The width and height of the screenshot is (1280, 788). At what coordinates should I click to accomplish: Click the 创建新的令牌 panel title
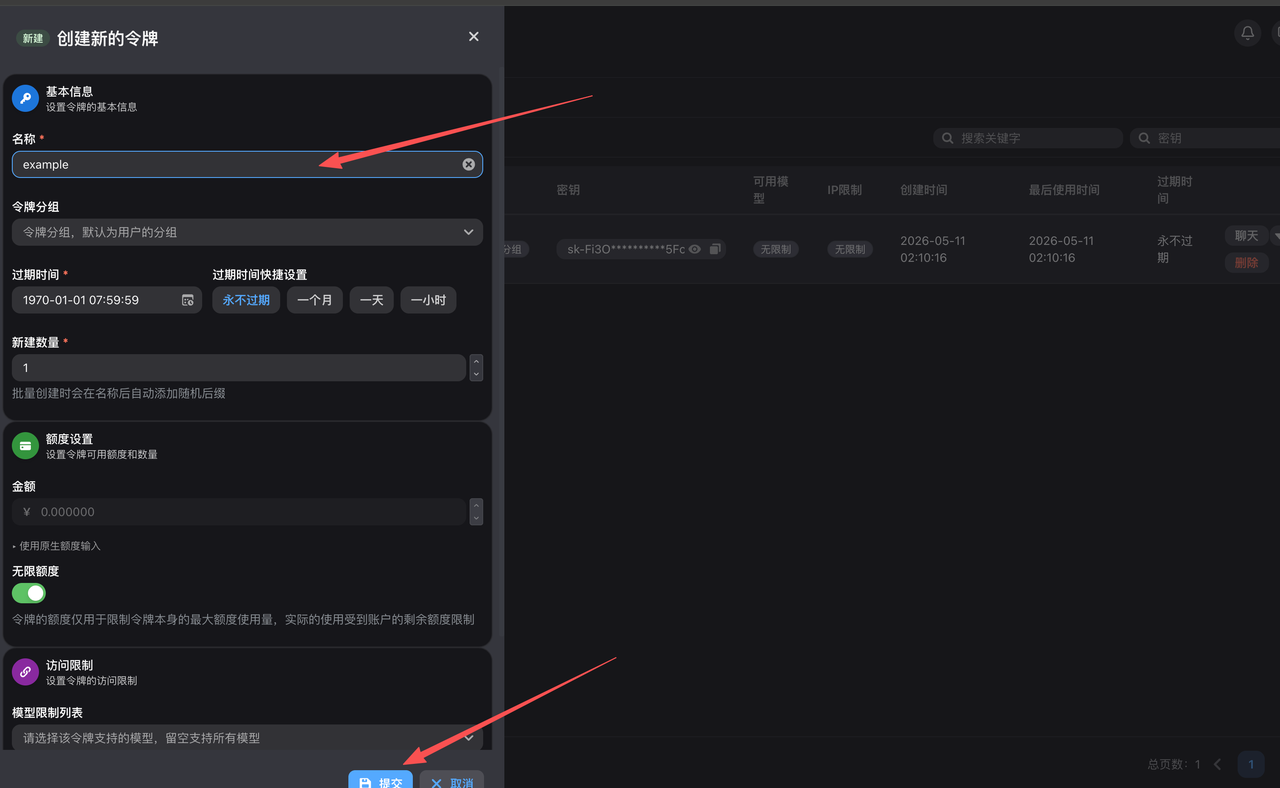coord(107,38)
